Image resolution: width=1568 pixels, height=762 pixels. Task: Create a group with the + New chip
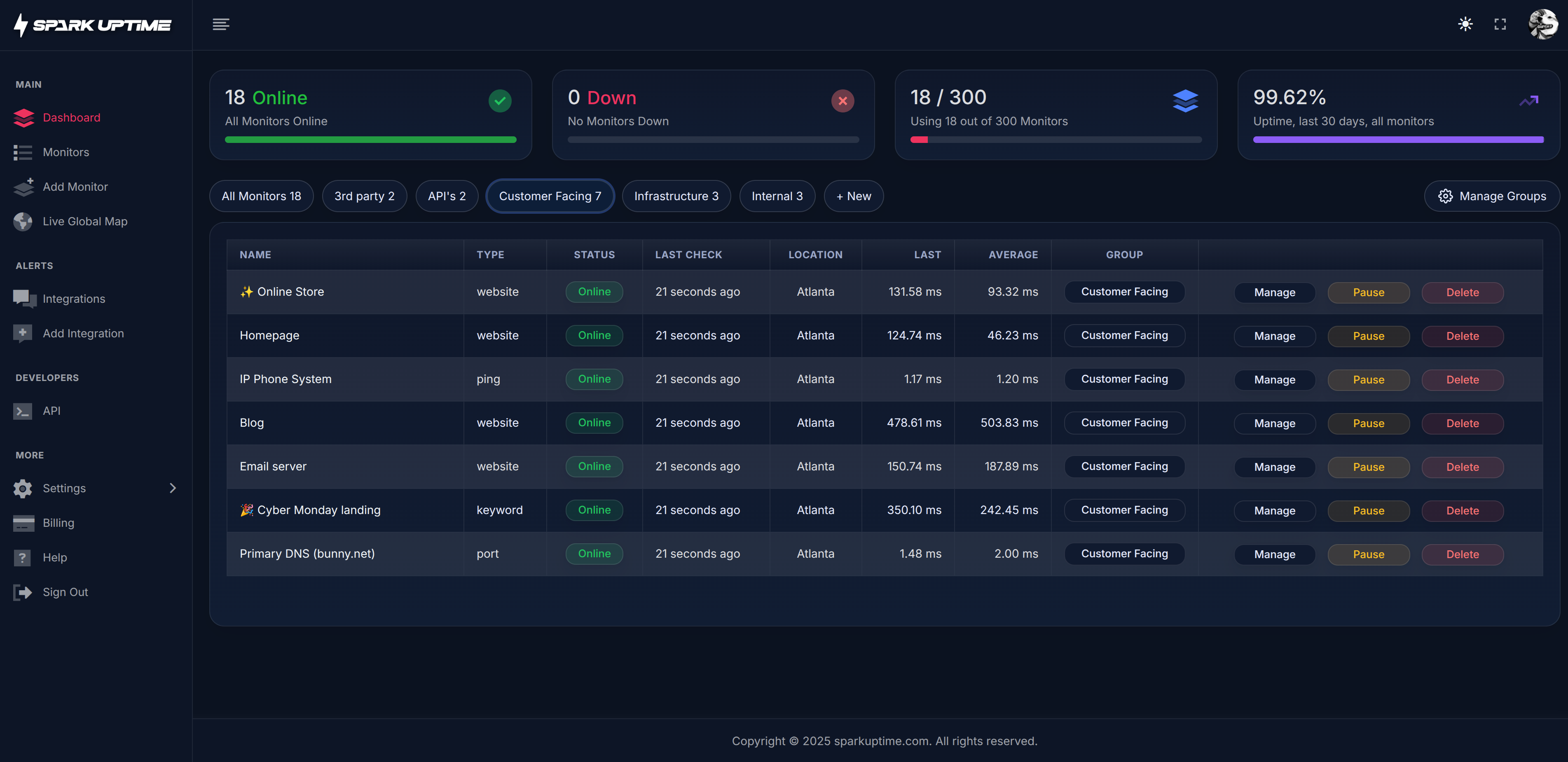853,195
